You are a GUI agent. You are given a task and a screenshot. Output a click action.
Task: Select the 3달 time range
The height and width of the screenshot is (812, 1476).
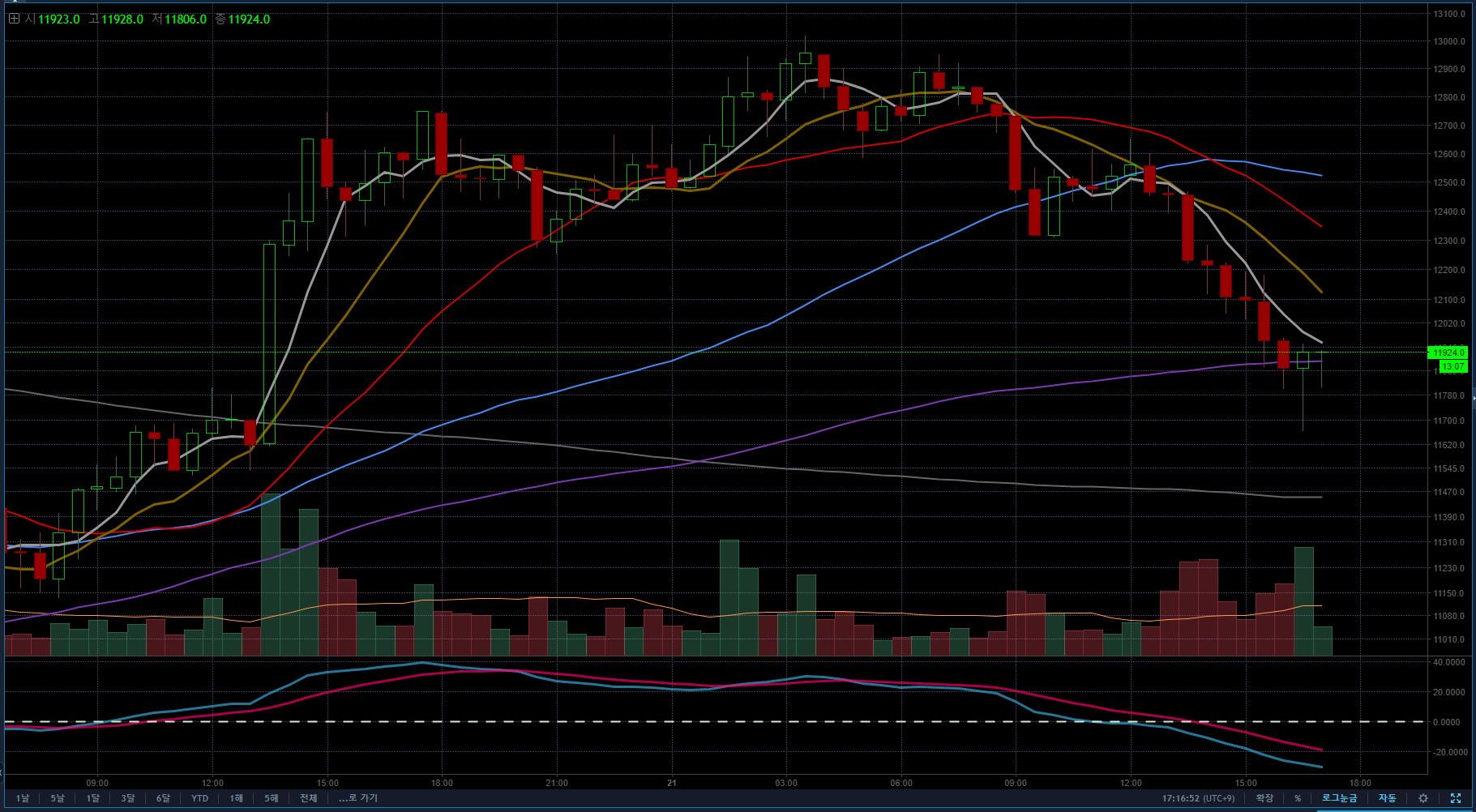128,798
